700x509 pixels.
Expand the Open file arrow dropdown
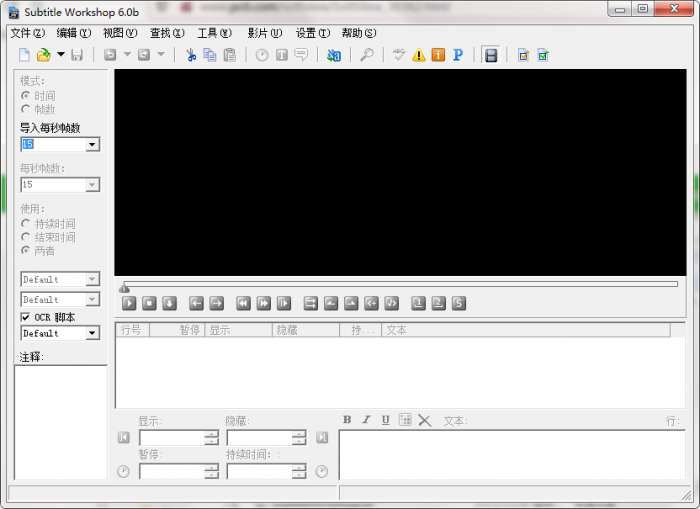coord(61,54)
